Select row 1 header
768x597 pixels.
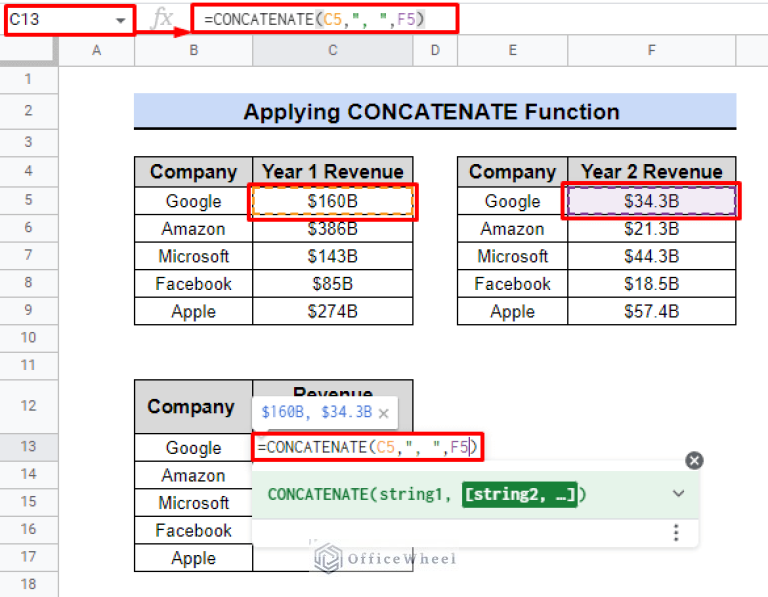pyautogui.click(x=28, y=79)
